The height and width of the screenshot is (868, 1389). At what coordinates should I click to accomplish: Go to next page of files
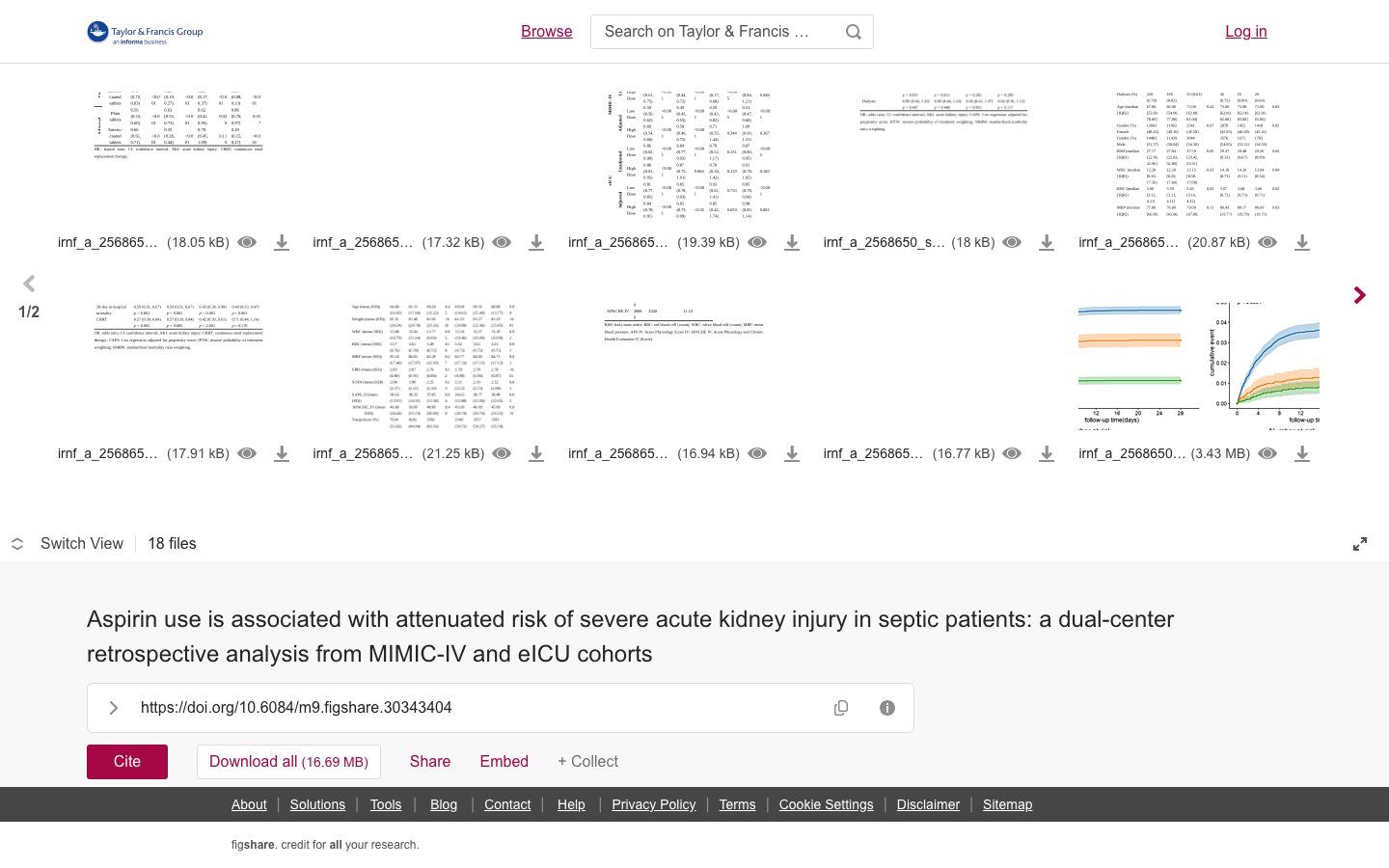click(x=1359, y=295)
